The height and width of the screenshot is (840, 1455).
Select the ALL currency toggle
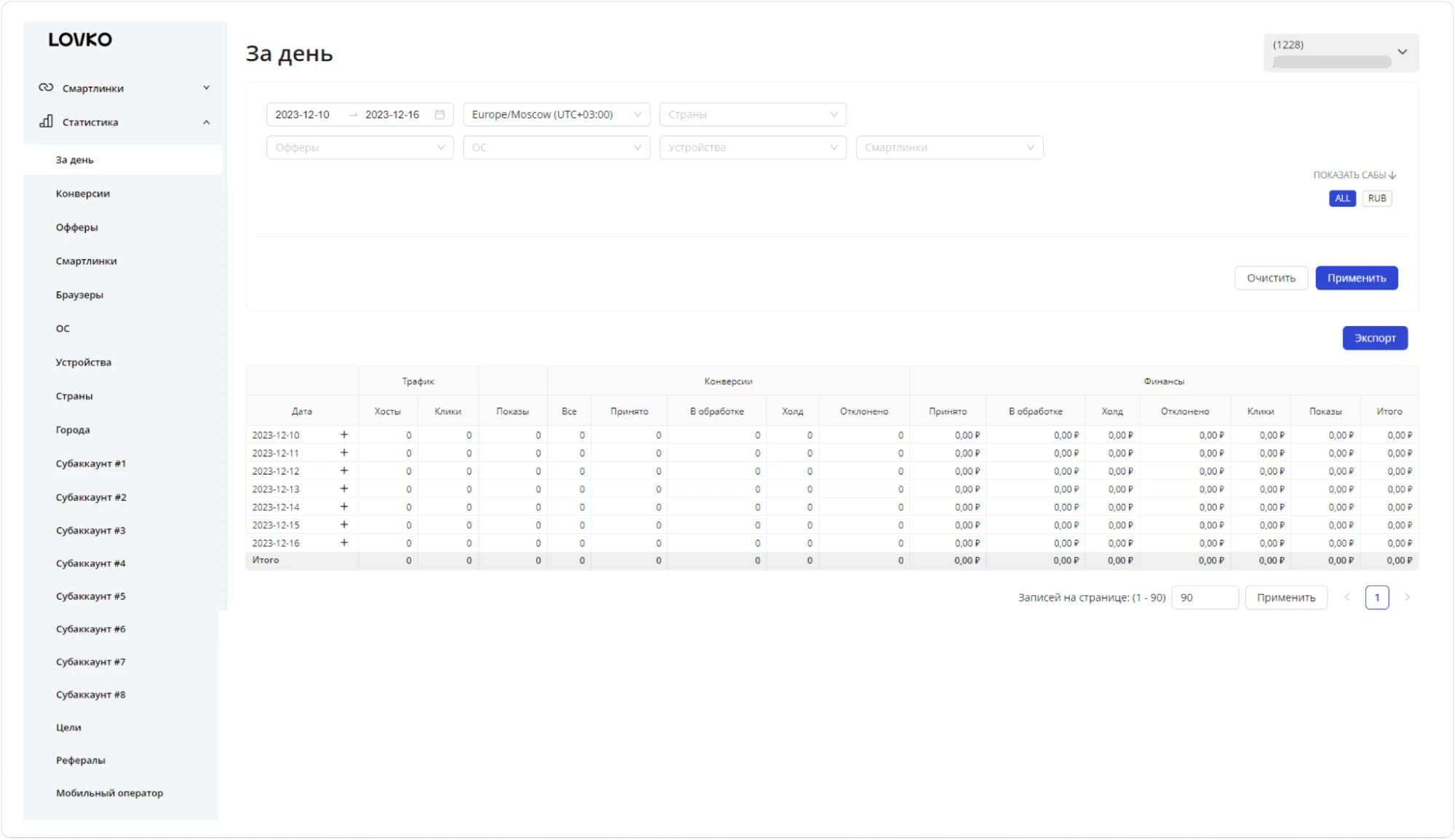[1342, 198]
